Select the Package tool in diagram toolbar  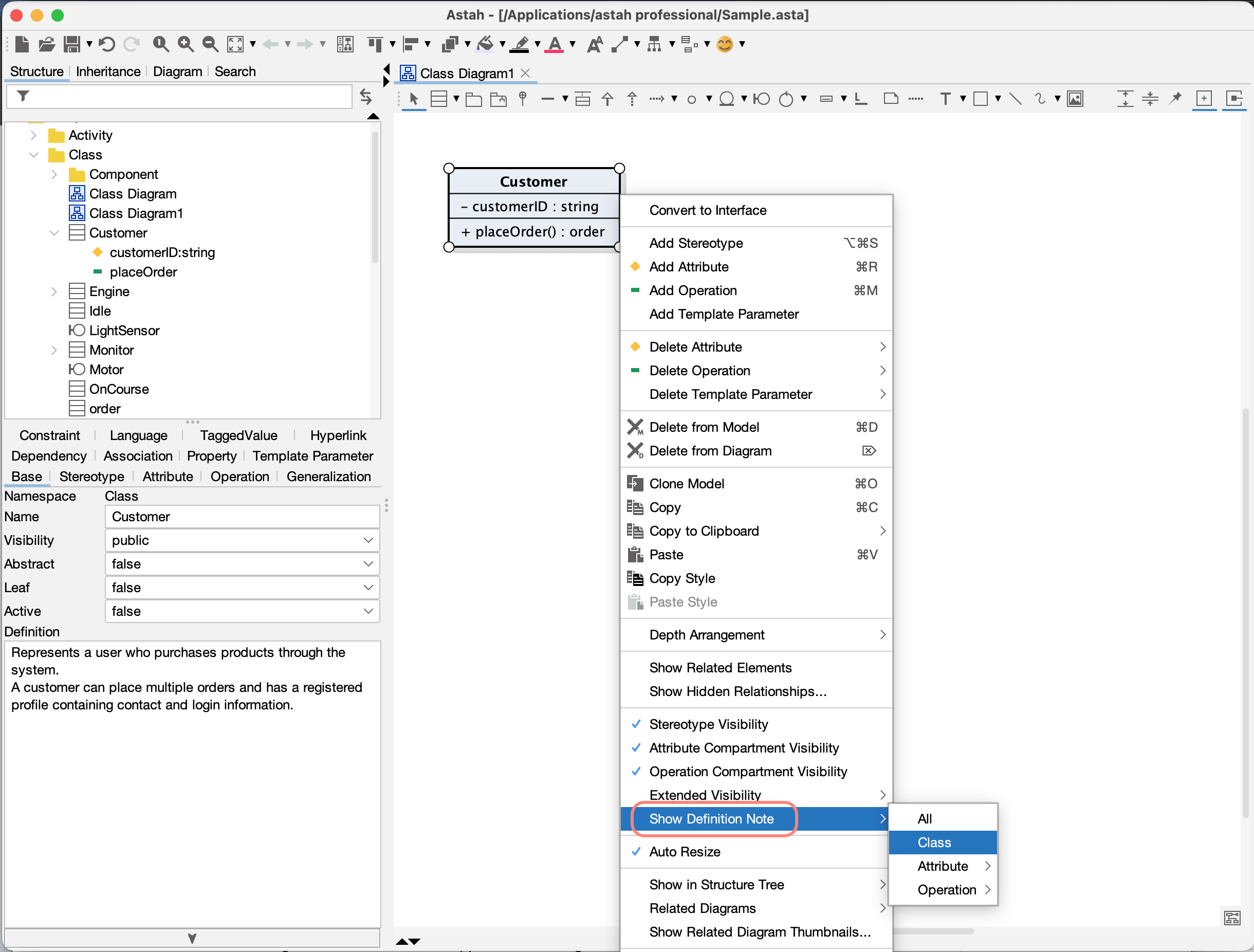(473, 98)
